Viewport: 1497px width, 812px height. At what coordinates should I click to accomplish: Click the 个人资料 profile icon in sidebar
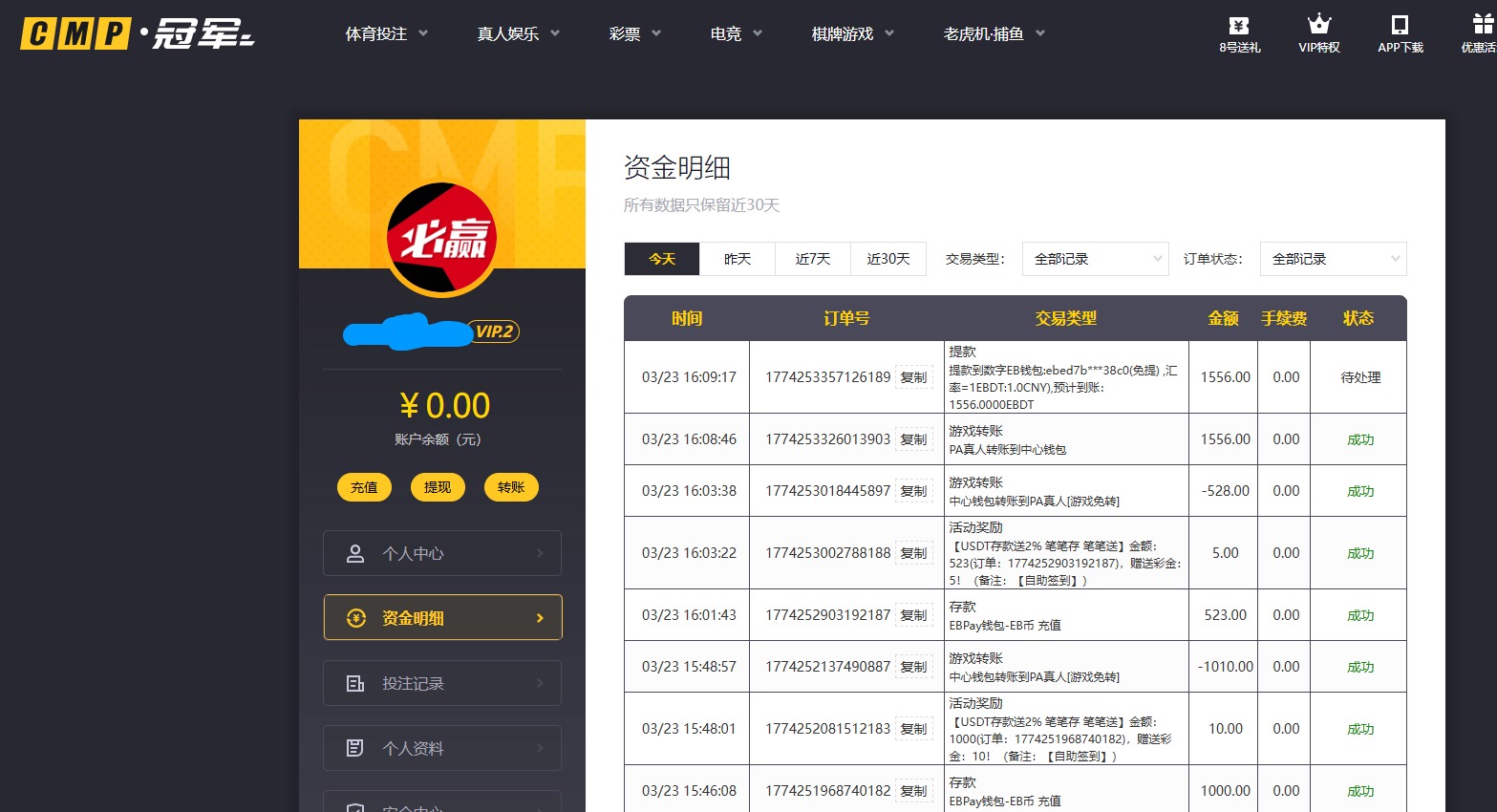coord(356,748)
